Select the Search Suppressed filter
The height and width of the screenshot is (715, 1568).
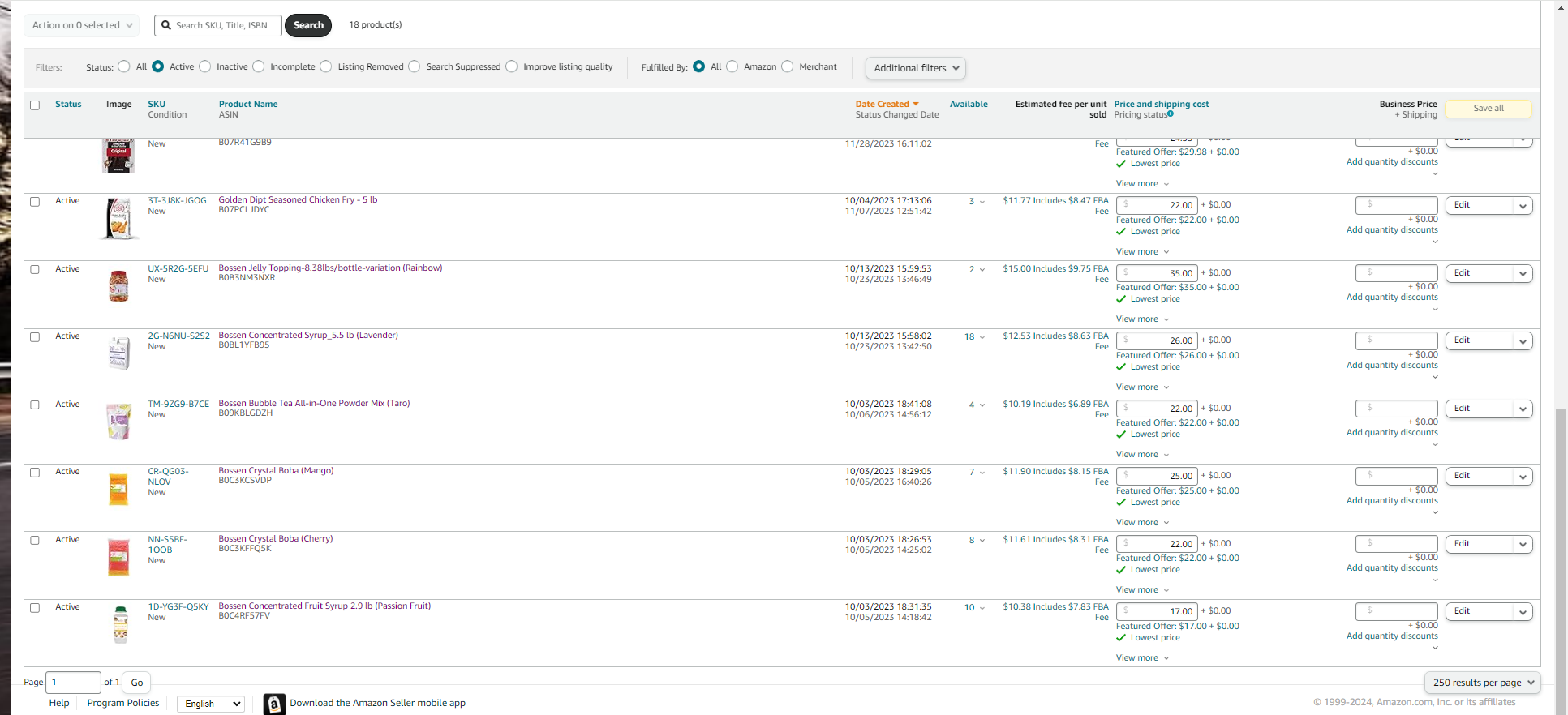(415, 66)
